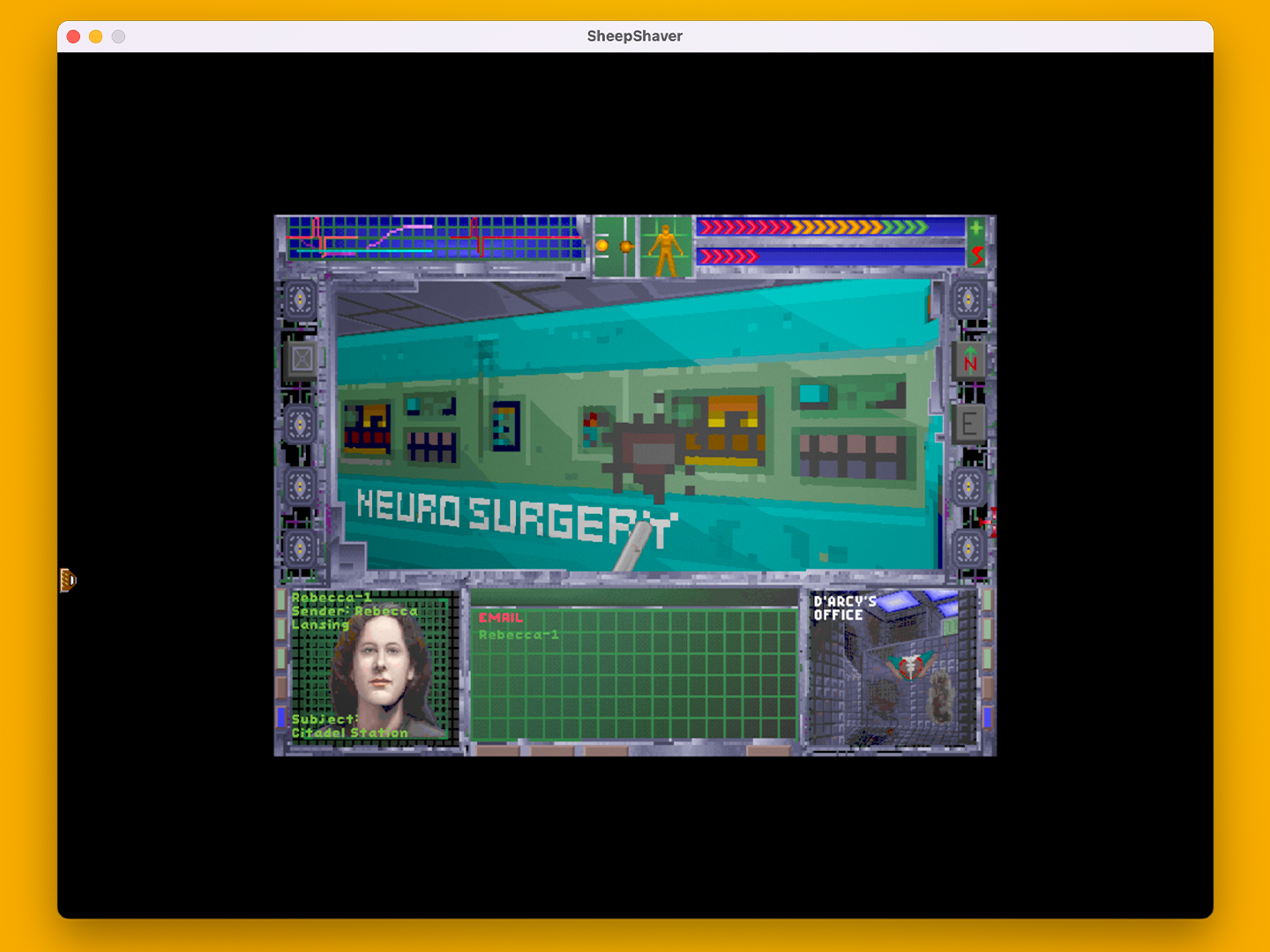Click the energy chevron bar
Screen dimensions: 1270x952
(830, 257)
